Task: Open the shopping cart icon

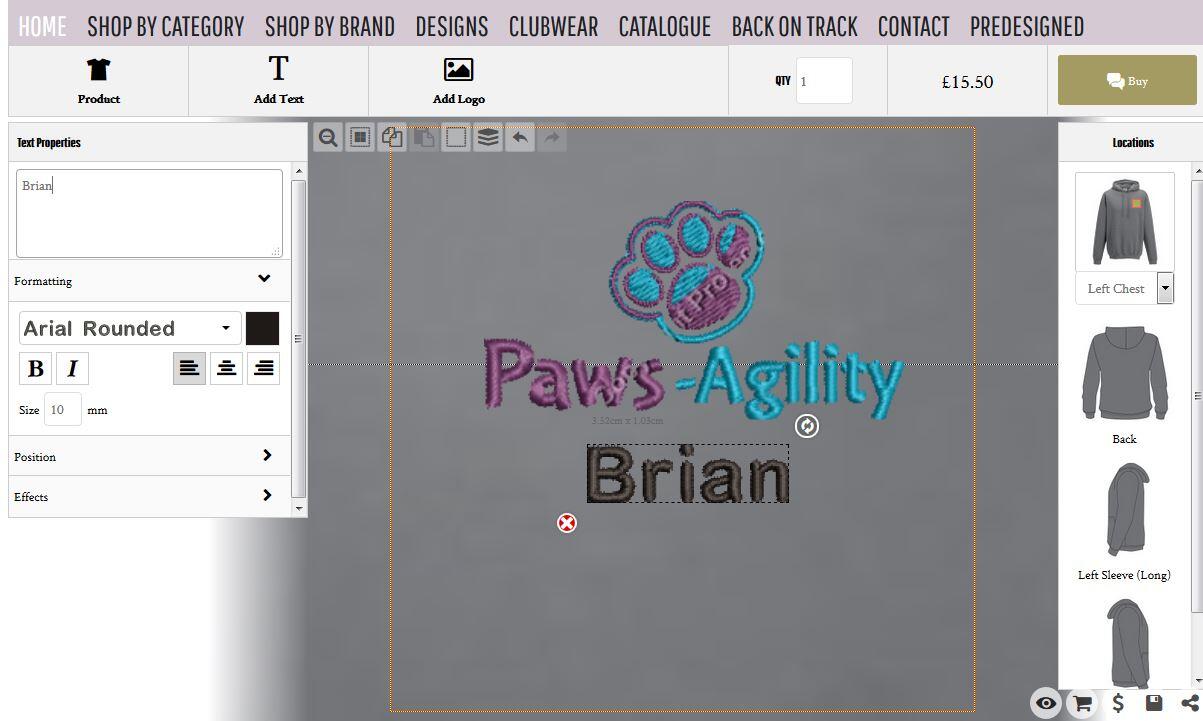Action: (x=1081, y=703)
